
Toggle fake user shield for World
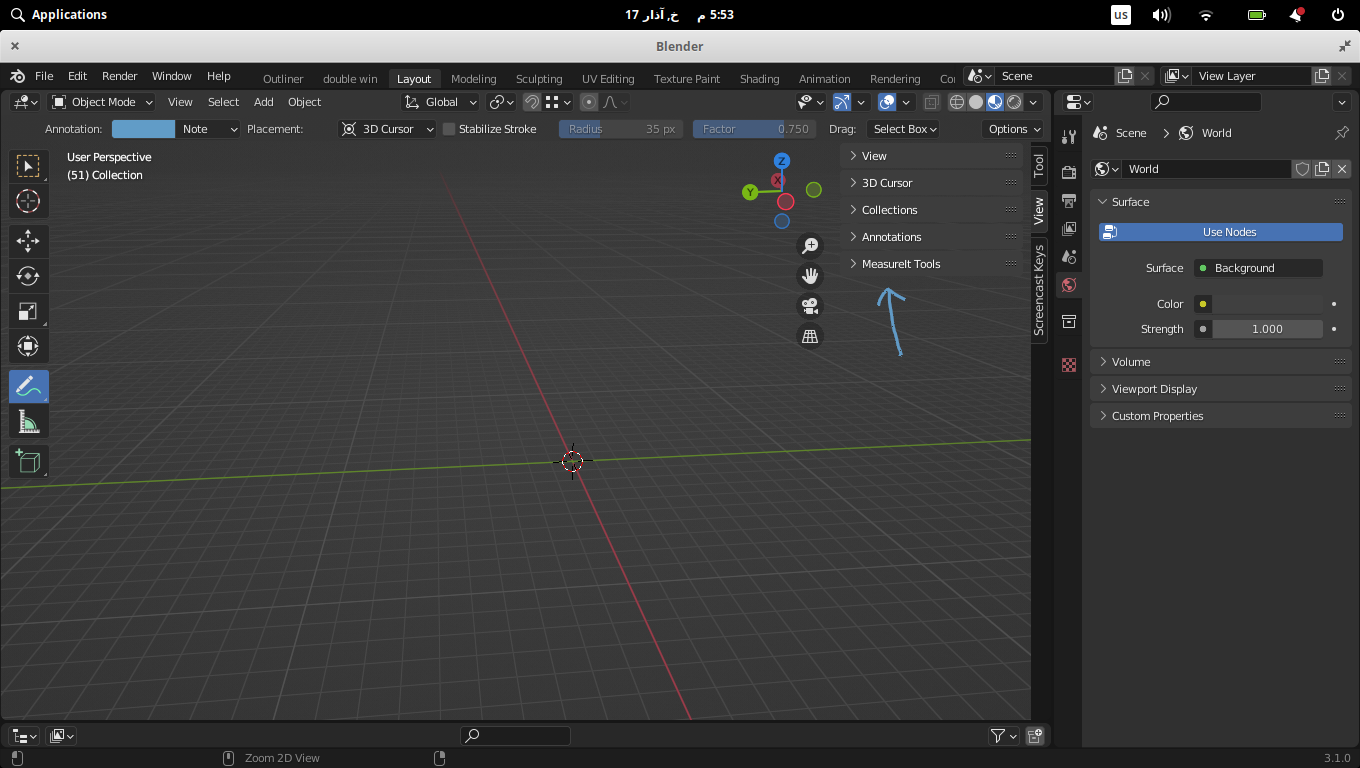click(x=1302, y=169)
